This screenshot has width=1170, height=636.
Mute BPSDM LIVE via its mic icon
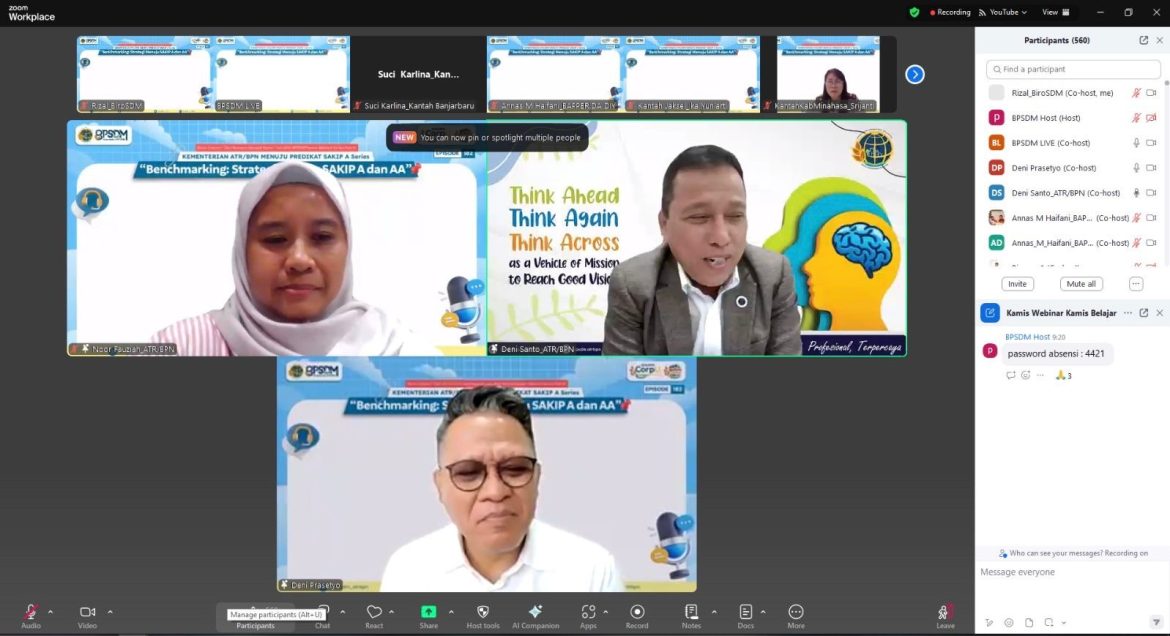(1136, 143)
